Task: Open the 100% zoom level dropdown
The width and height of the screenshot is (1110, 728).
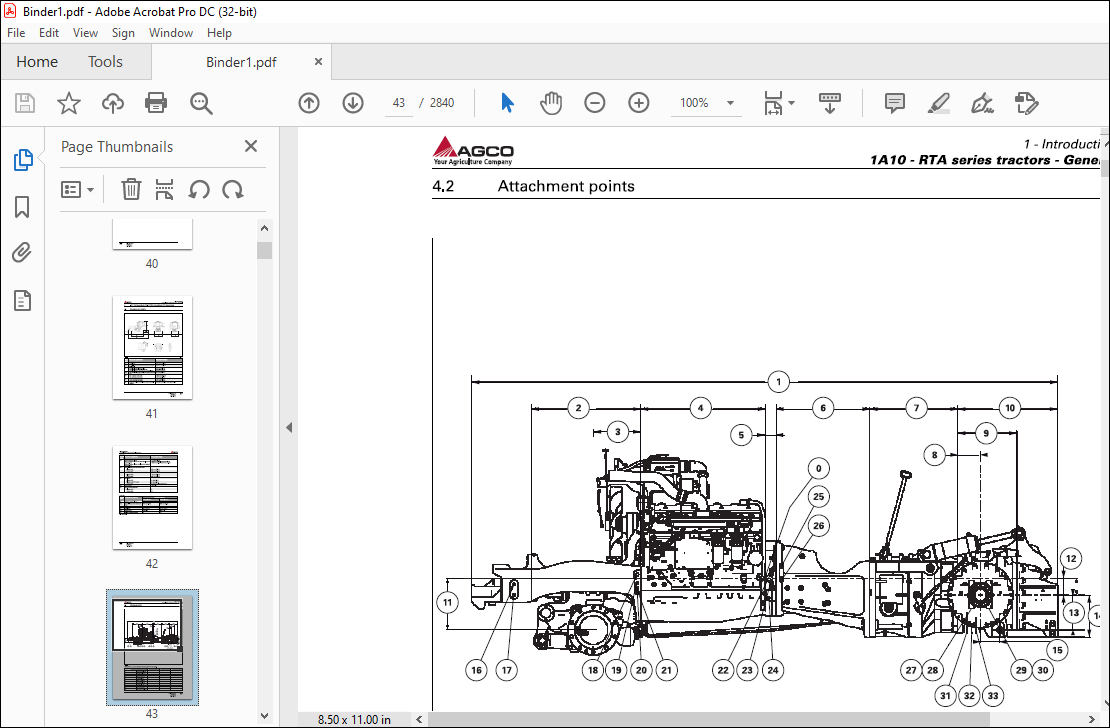Action: point(730,103)
